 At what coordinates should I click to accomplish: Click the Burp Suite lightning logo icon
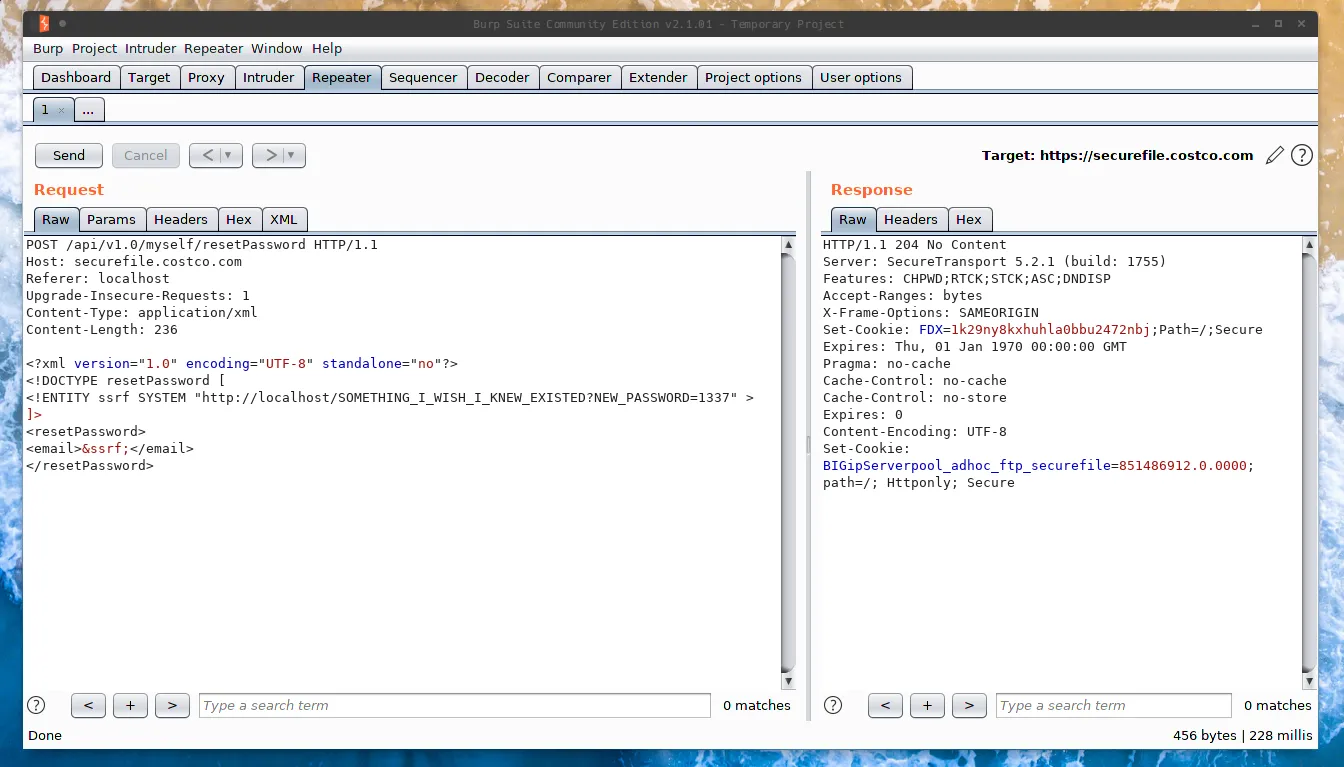(x=43, y=23)
